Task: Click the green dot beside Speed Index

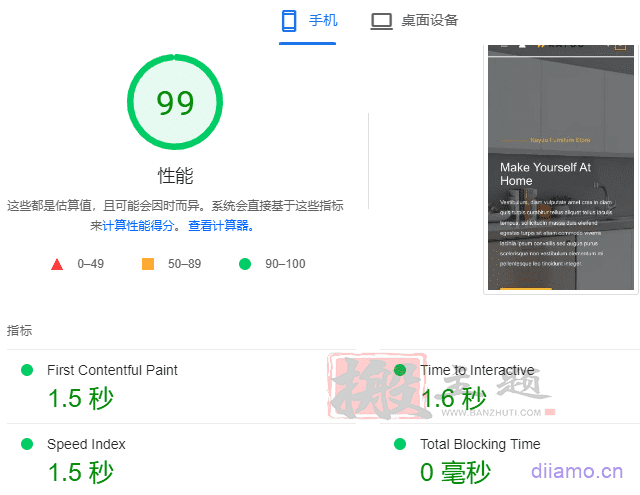Action: coord(27,444)
